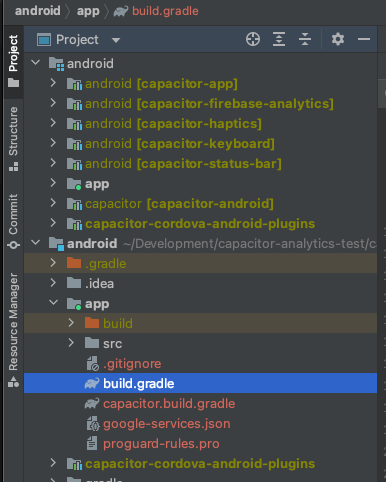This screenshot has width=386, height=482.
Task: Click the Select Opened File target icon
Action: coord(253,39)
